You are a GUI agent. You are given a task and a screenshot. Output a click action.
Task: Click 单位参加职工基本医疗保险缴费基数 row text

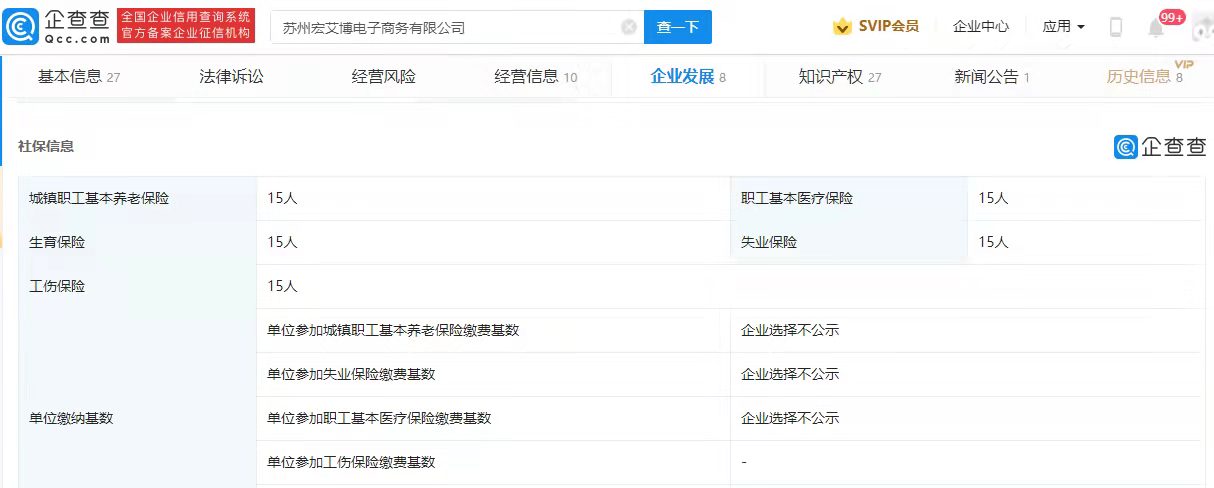point(379,418)
